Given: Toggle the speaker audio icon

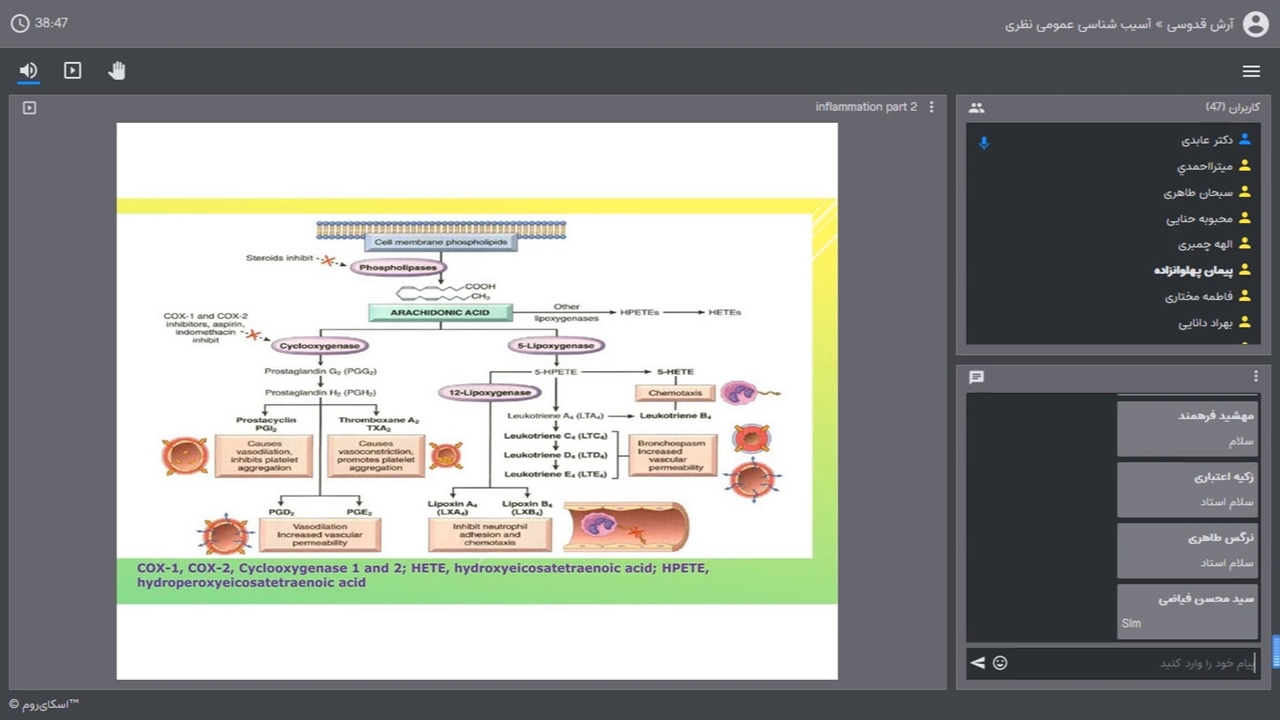Looking at the screenshot, I should click(x=28, y=71).
